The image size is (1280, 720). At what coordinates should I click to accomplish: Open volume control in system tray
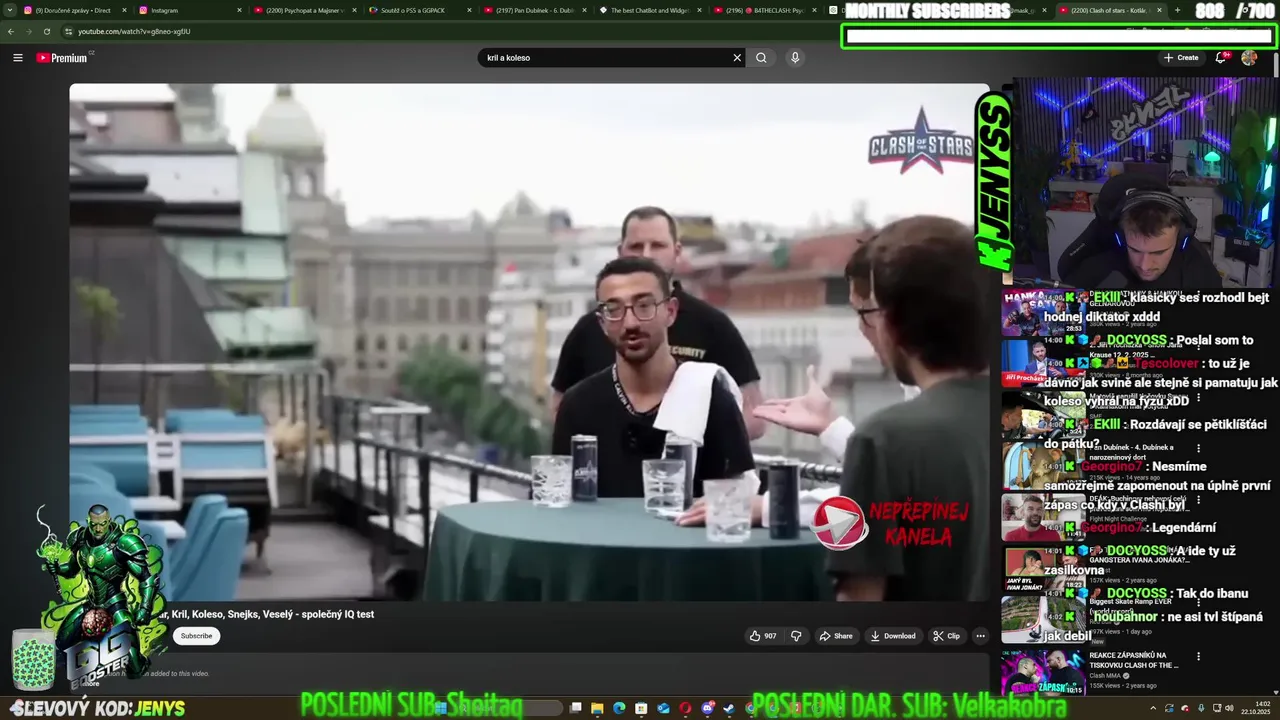[x=1229, y=708]
